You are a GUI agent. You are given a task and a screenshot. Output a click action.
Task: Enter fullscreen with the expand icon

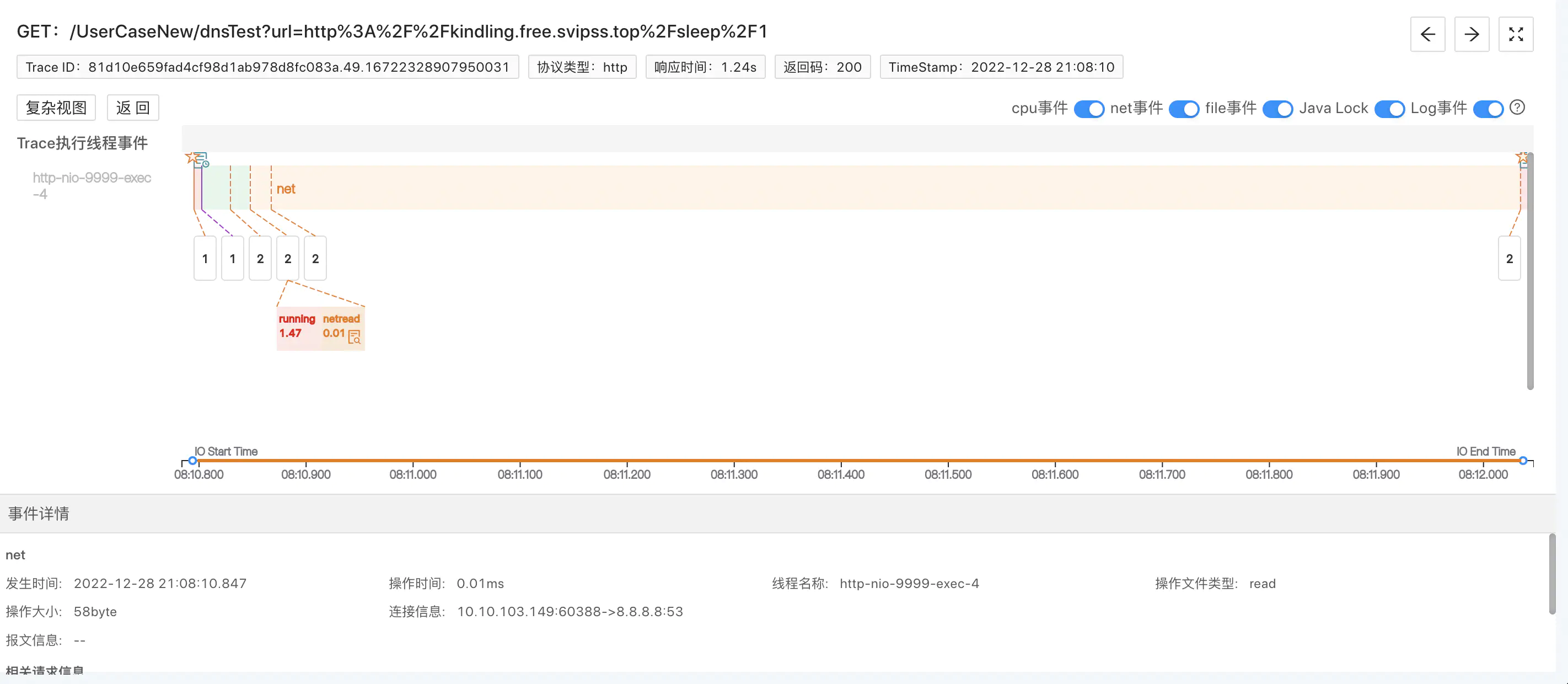coord(1515,34)
